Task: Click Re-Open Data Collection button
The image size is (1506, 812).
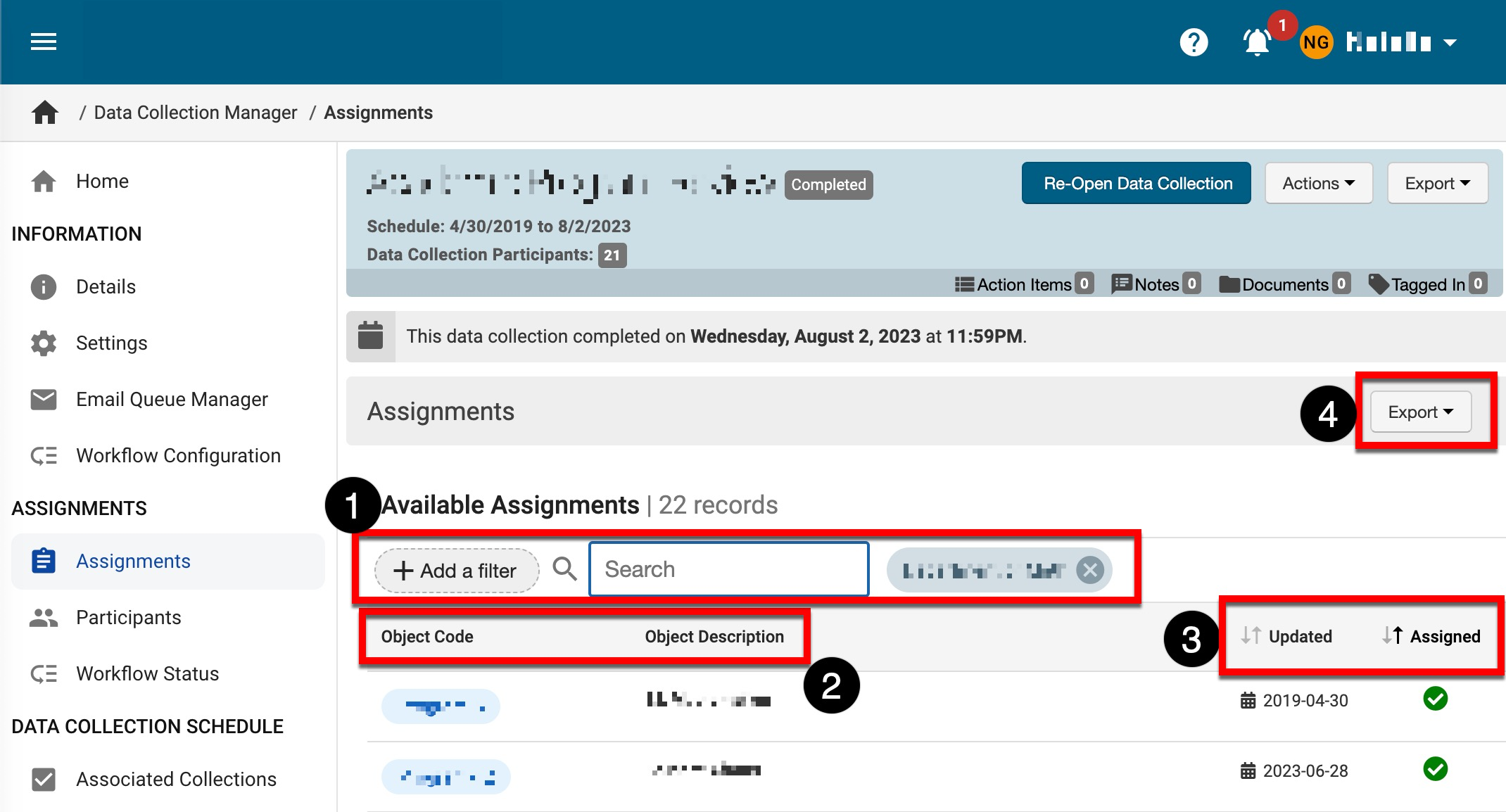Action: pyautogui.click(x=1137, y=184)
